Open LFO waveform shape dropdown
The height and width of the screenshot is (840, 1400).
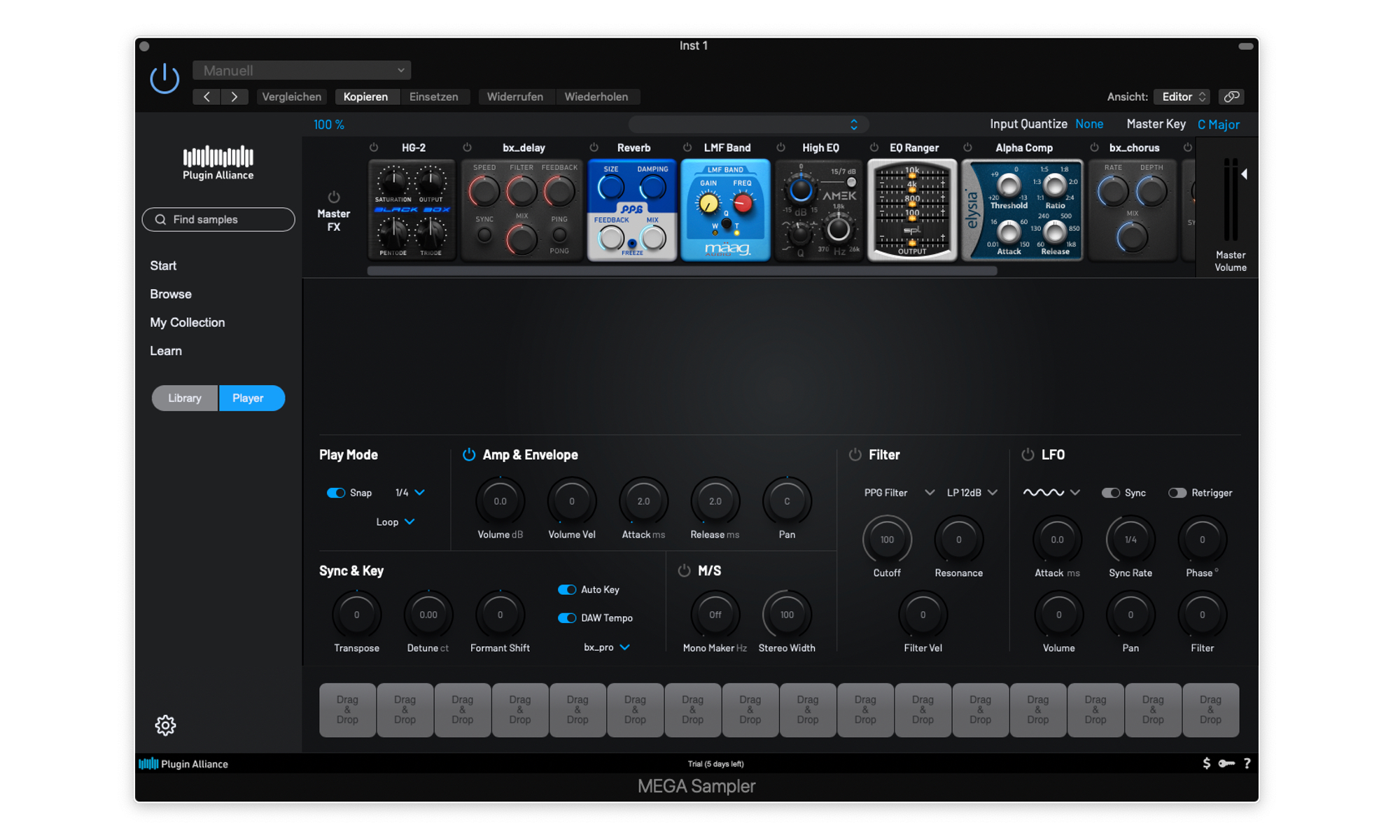point(1051,493)
